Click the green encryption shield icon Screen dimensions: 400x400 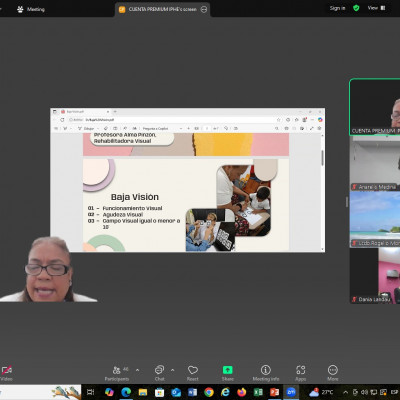tap(356, 8)
